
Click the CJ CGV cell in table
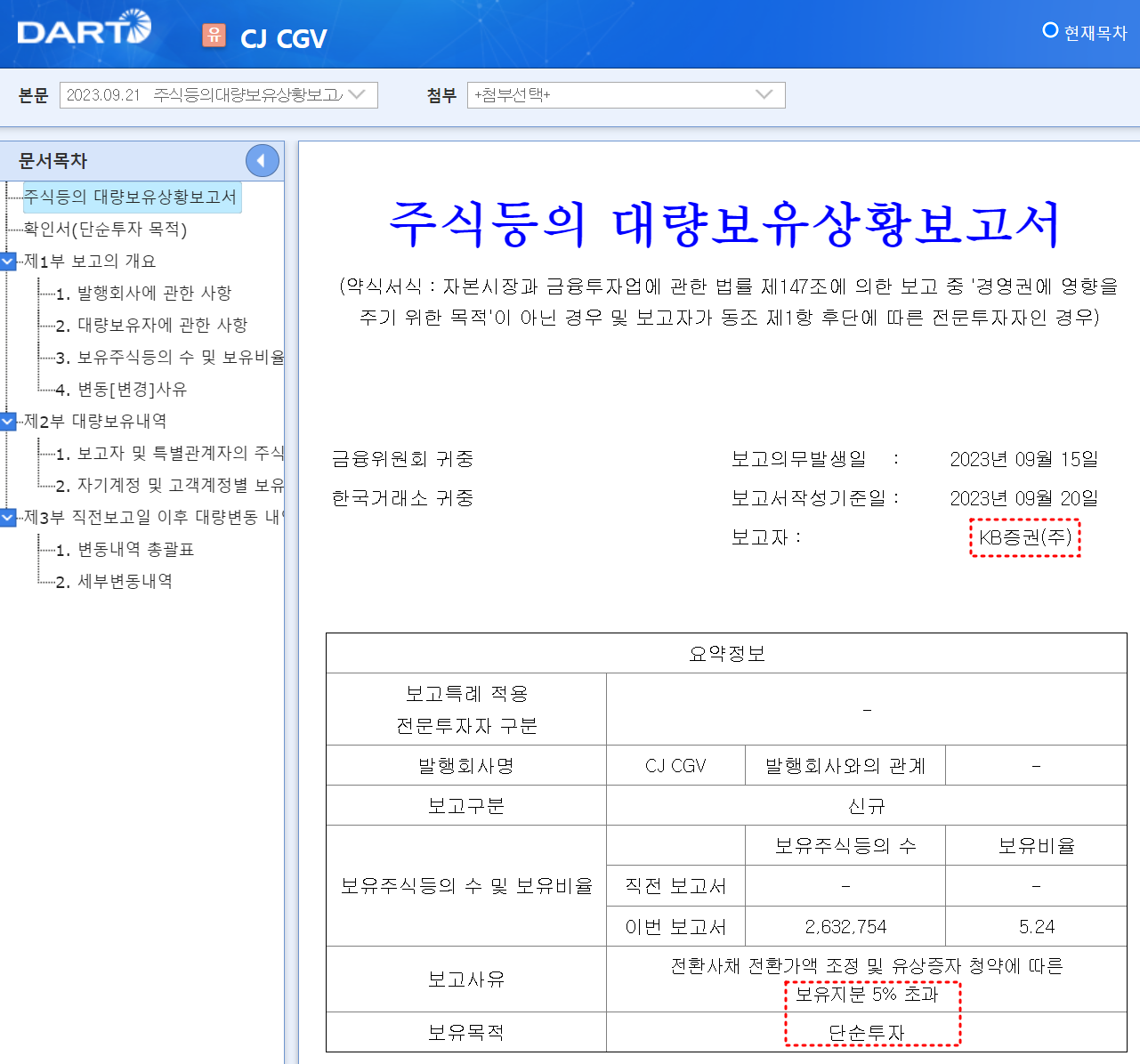(675, 766)
